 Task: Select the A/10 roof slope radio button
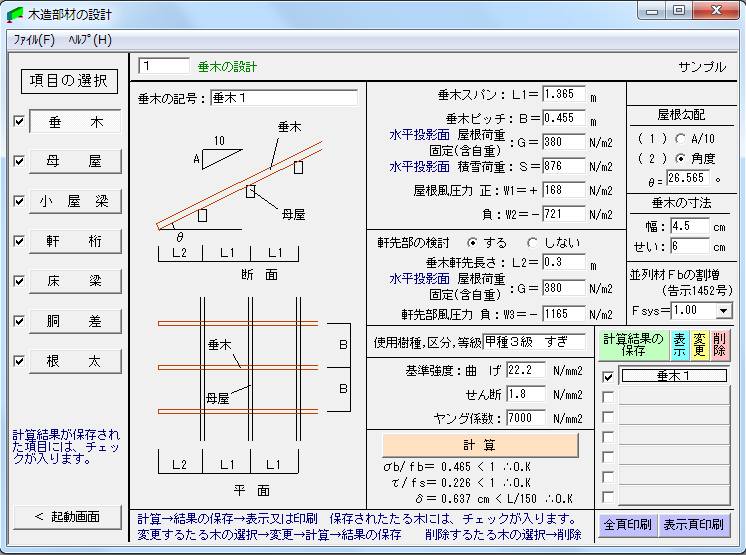681,139
